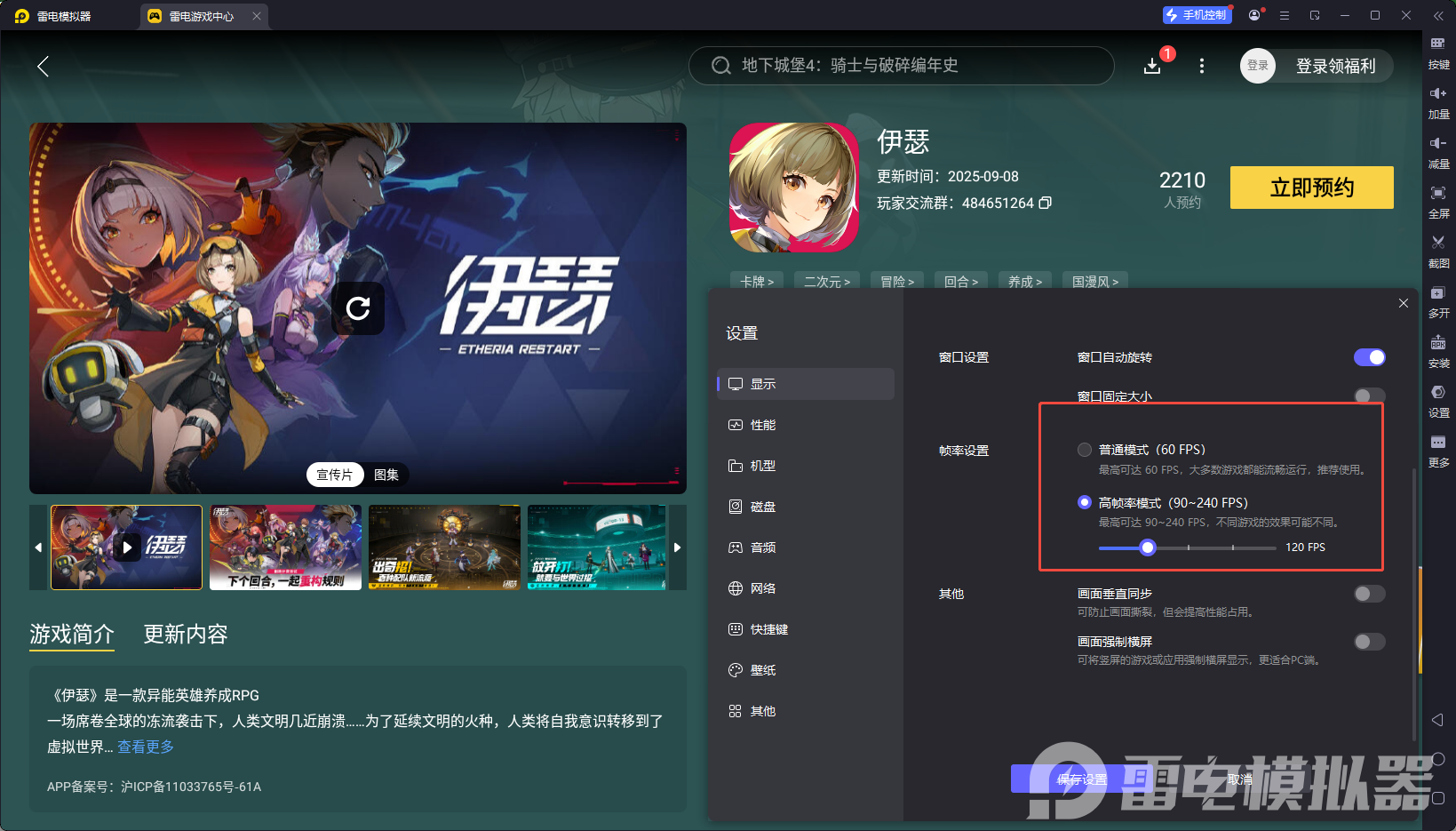Turn on 画面强制横屏 switch
Screen dimensions: 1456x831
1369,642
